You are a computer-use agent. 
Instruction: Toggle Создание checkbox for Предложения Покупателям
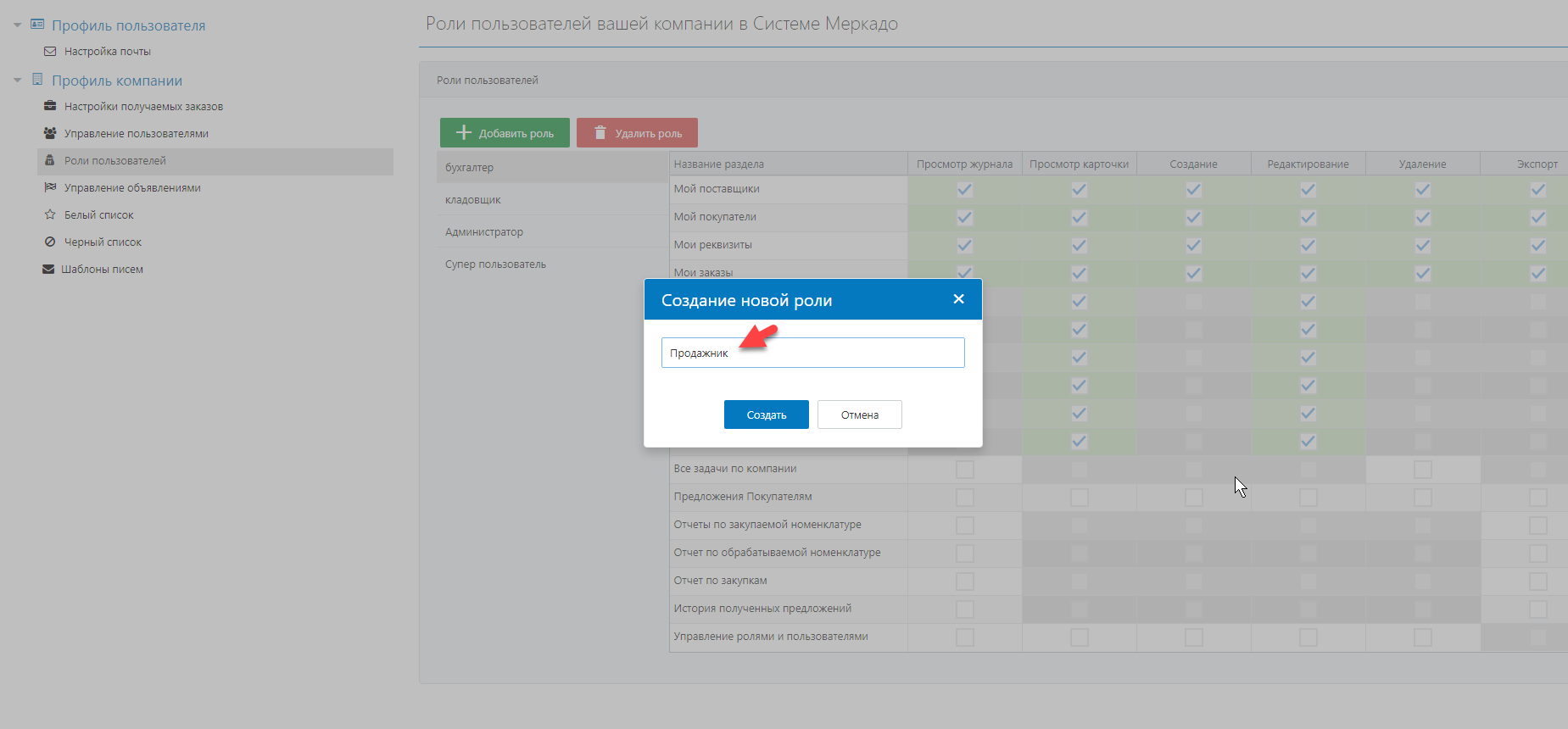[x=1193, y=498]
